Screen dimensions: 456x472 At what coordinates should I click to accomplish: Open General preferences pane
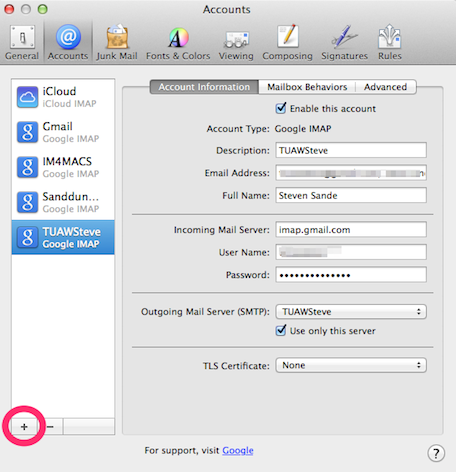coord(22,42)
